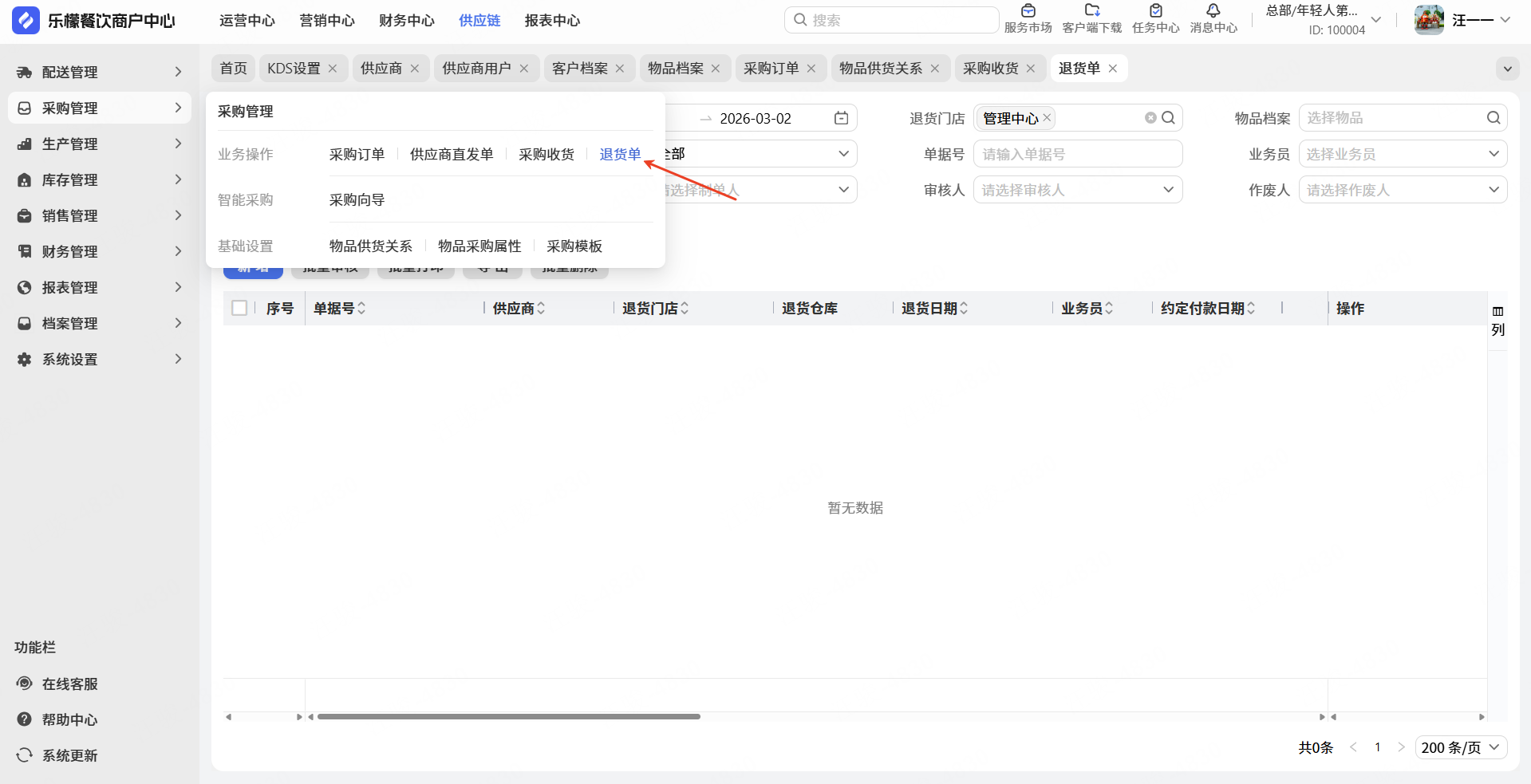Switch to 运营中心 top menu
Viewport: 1531px width, 784px height.
tap(247, 21)
